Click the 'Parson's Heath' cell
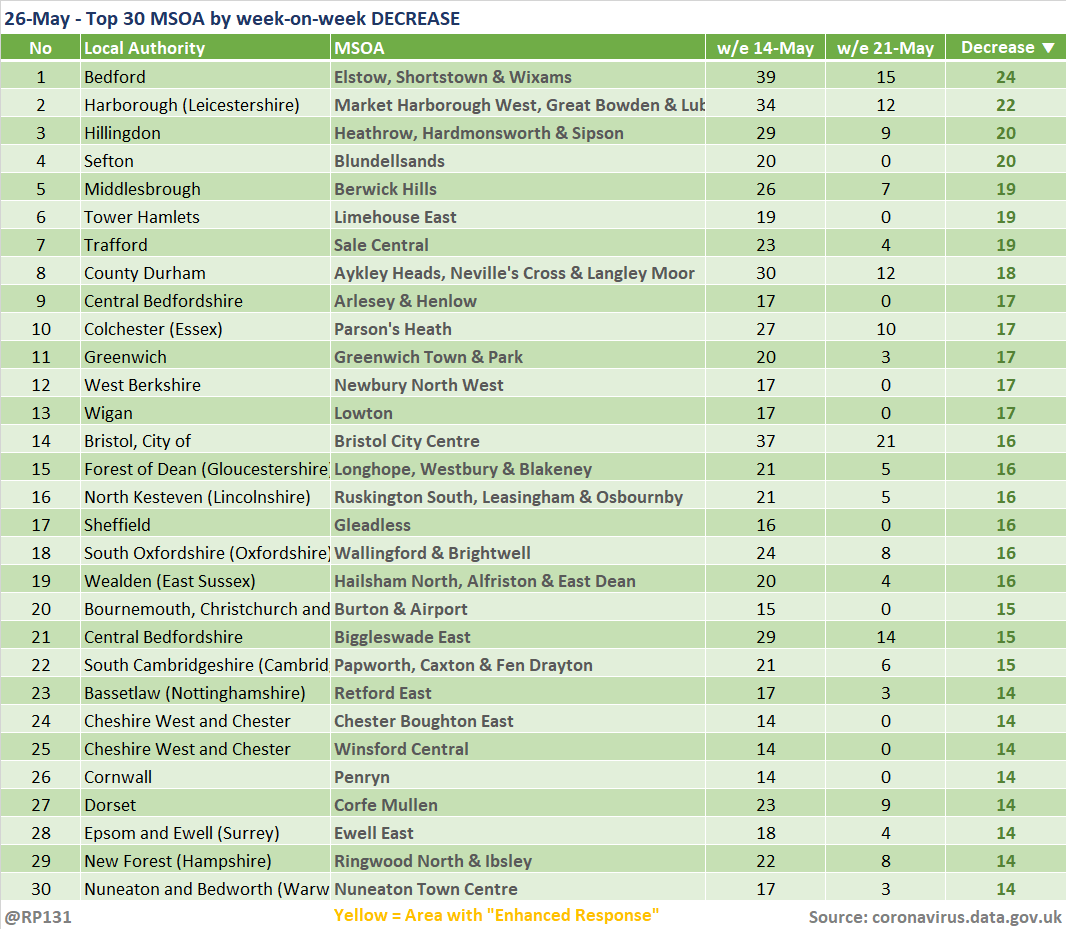The height and width of the screenshot is (929, 1066). pyautogui.click(x=518, y=328)
